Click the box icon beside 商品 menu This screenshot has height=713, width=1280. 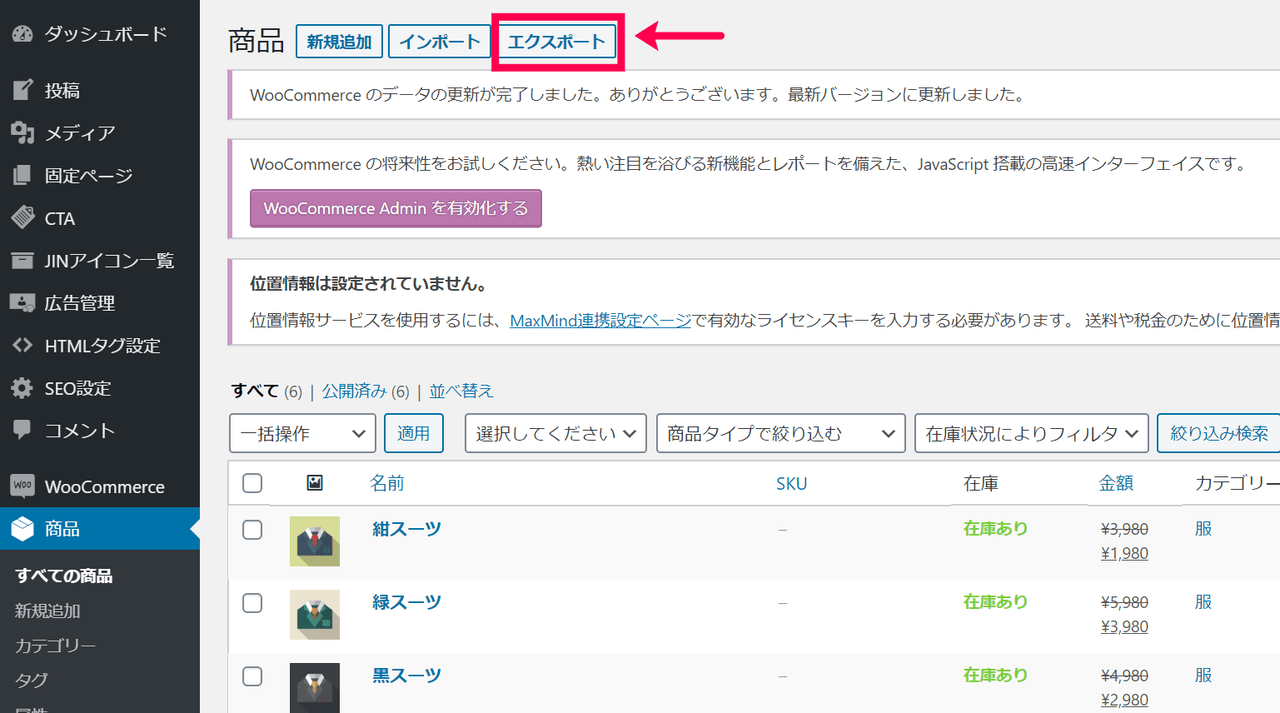point(23,529)
